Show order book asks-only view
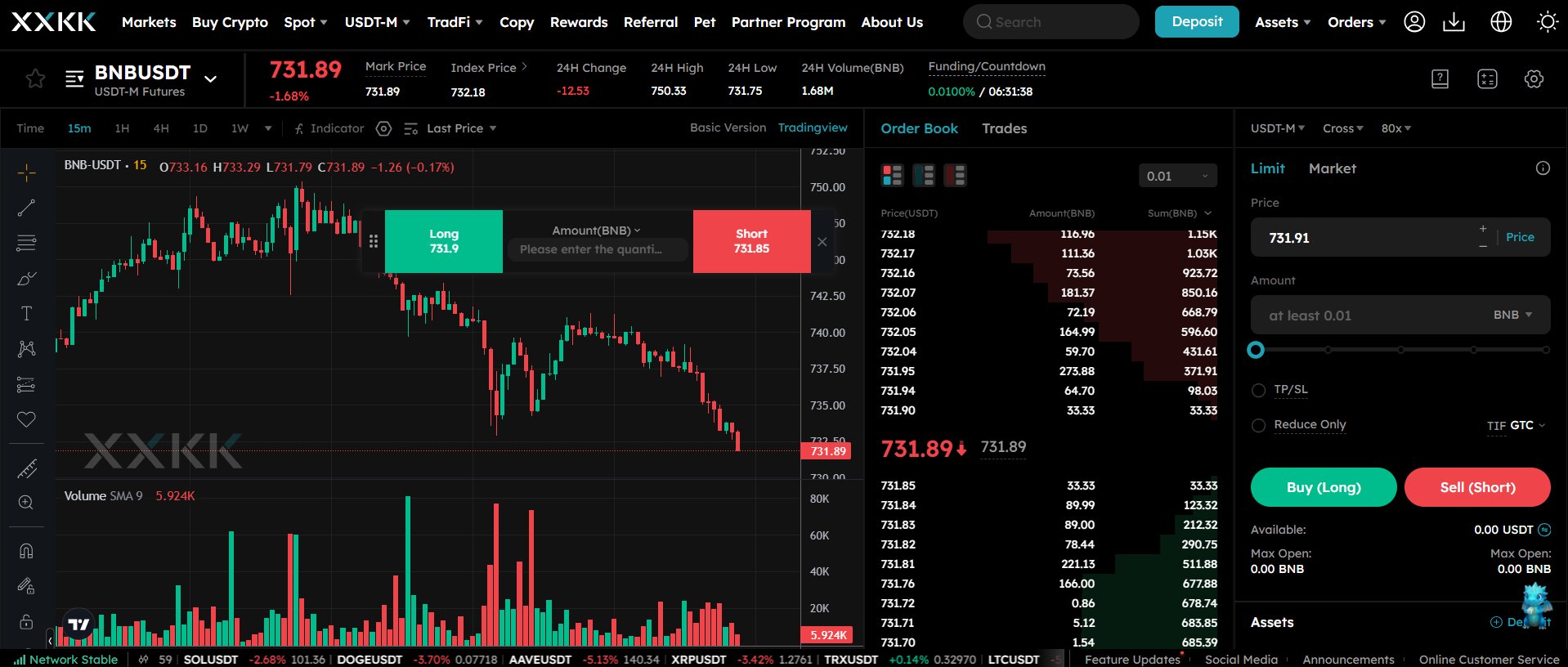The image size is (1568, 667). click(955, 175)
